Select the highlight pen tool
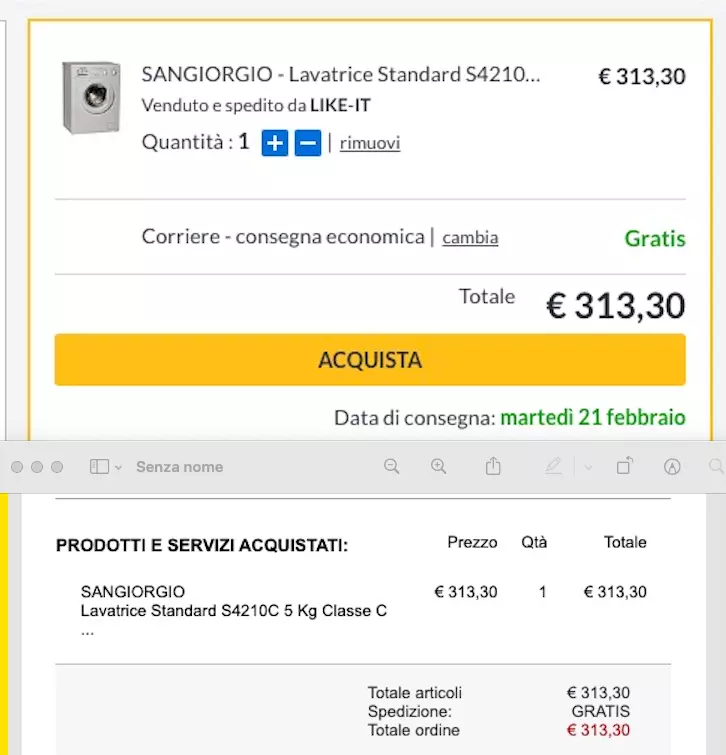Screen dimensions: 726x755 click(x=553, y=467)
